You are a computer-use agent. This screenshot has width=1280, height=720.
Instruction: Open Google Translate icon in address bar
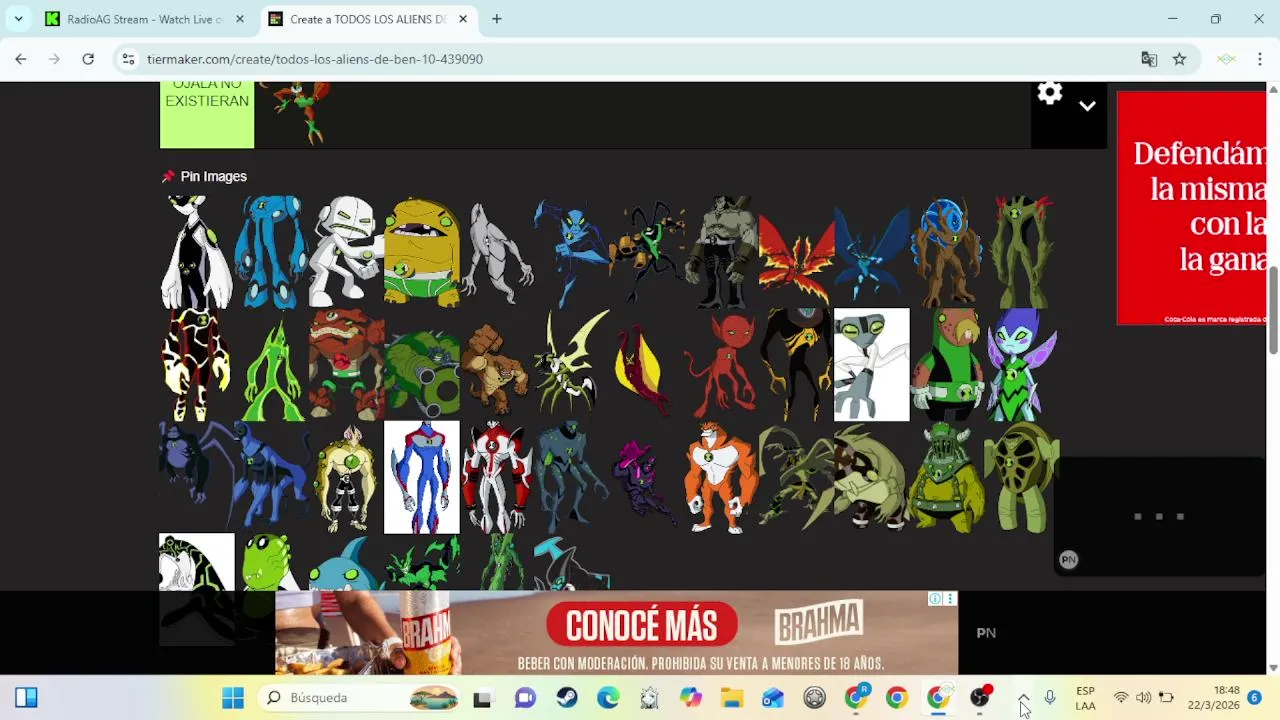pyautogui.click(x=1149, y=59)
